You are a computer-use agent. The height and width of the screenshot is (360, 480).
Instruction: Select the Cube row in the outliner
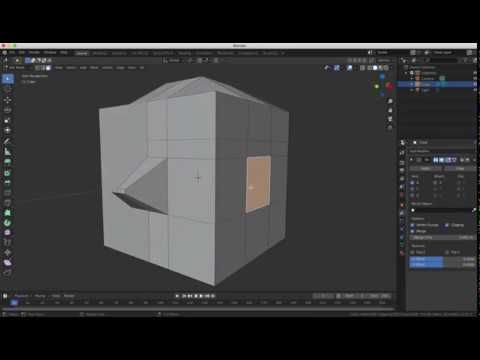pyautogui.click(x=437, y=84)
